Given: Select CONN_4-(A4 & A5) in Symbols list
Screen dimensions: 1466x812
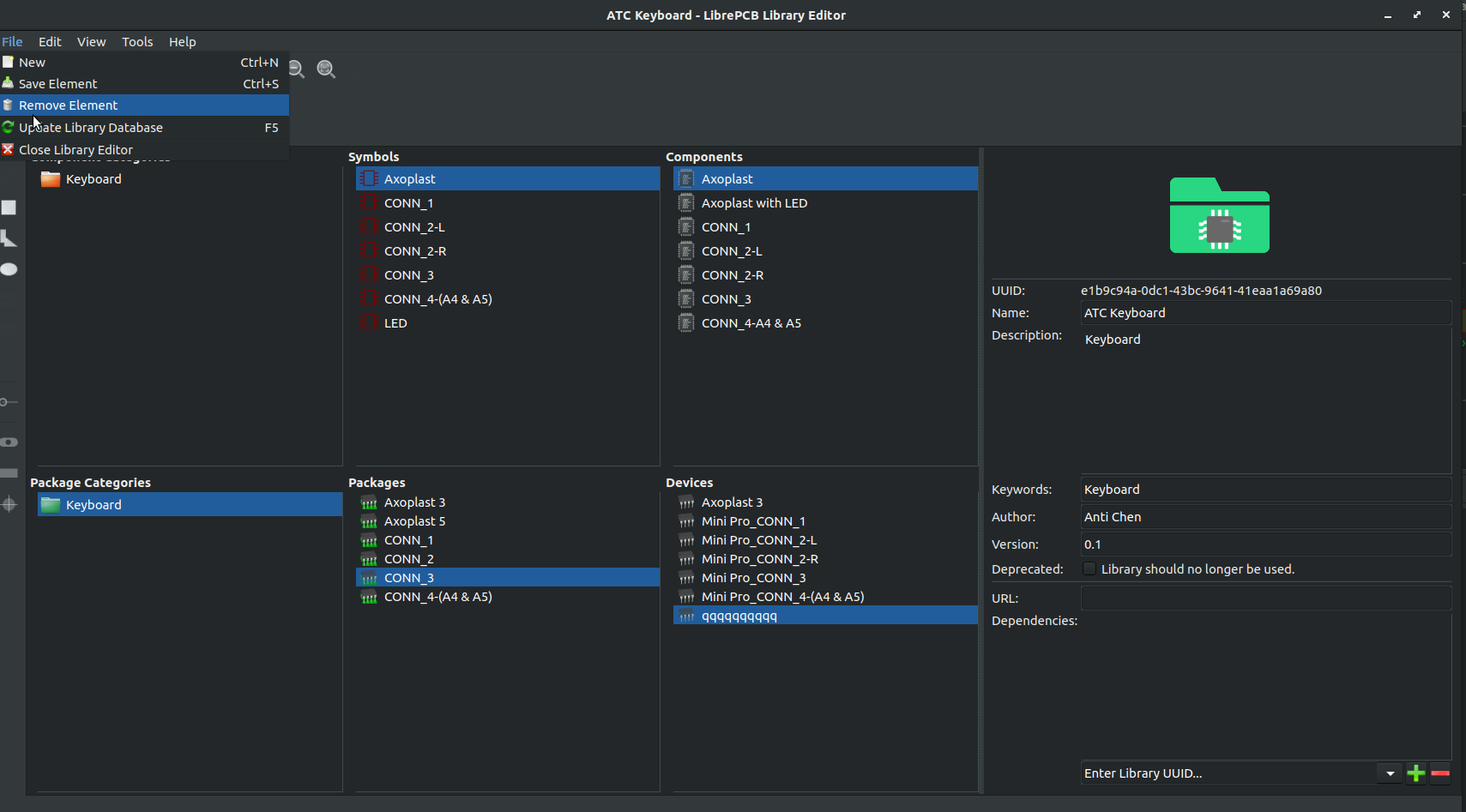Looking at the screenshot, I should 508,299.
